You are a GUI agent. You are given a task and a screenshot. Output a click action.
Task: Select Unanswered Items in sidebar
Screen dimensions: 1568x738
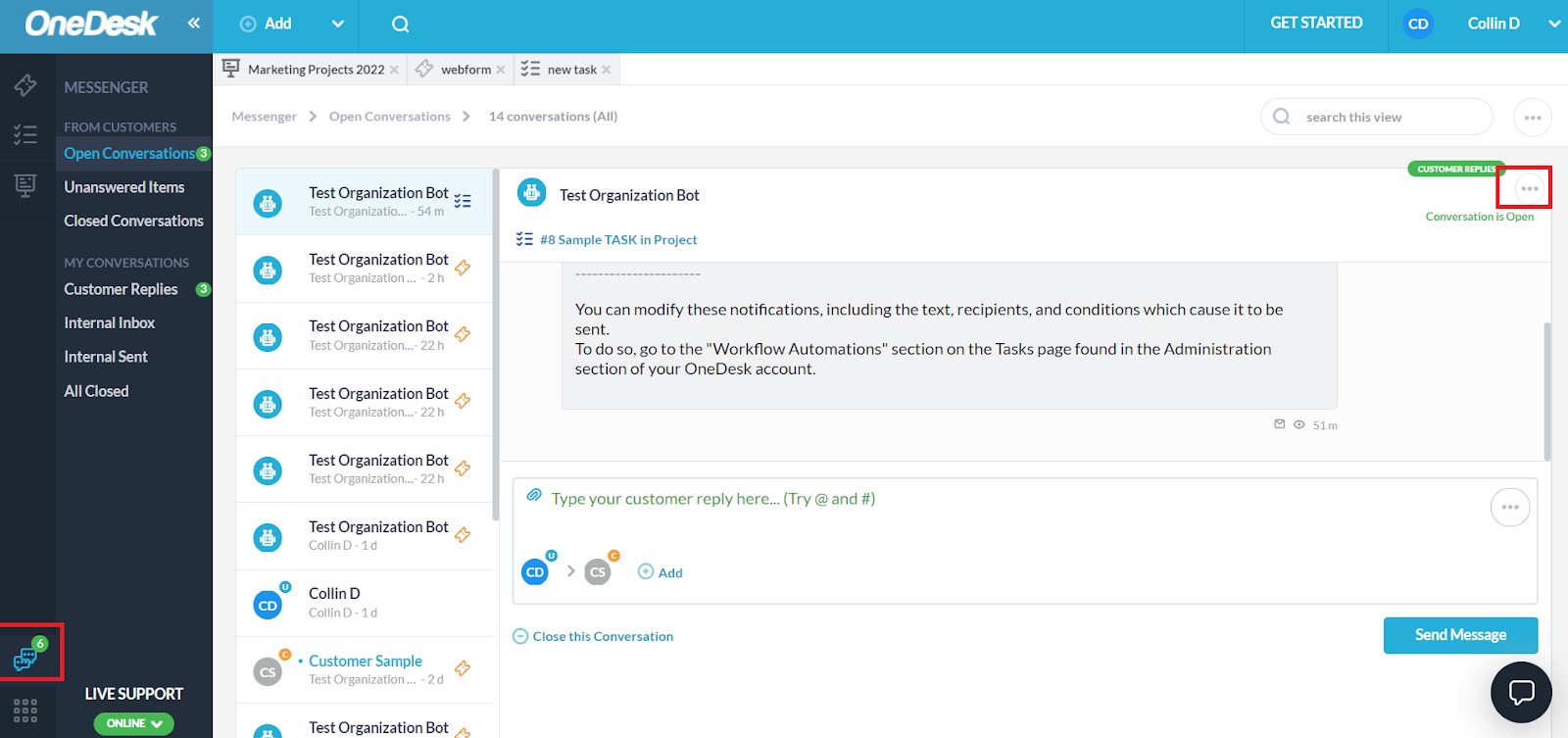[124, 187]
